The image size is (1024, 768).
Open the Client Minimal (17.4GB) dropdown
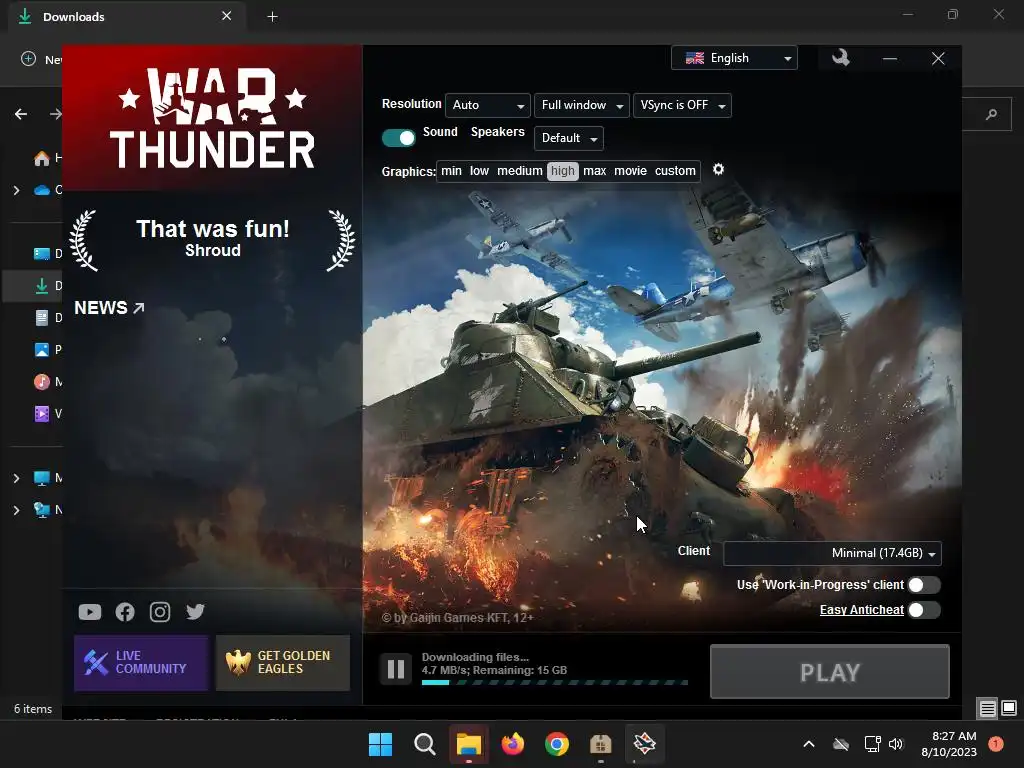point(832,553)
